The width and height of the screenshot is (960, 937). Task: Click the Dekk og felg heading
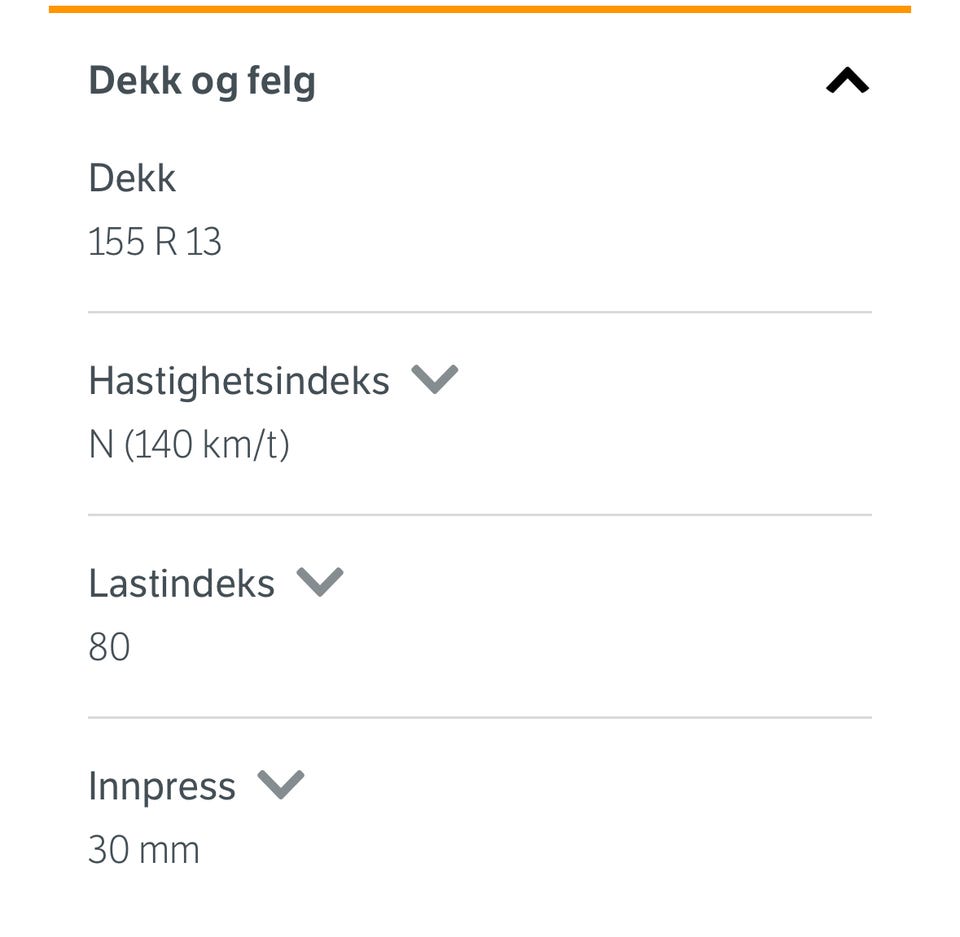202,81
